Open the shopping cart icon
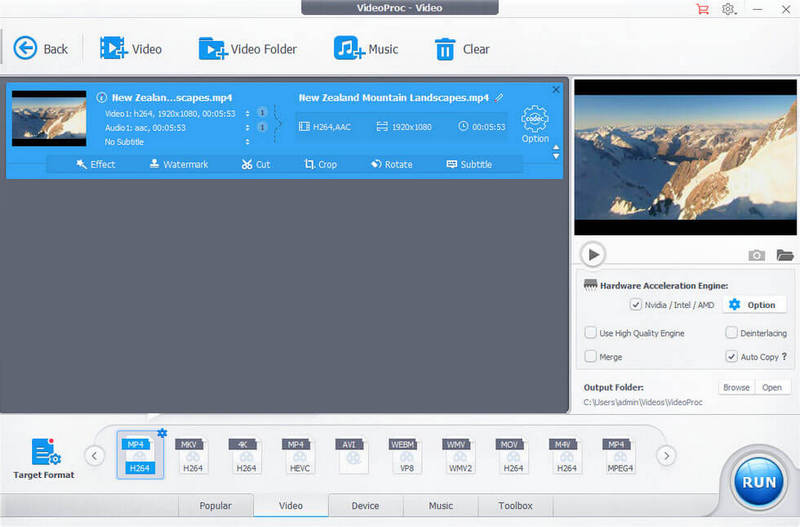The width and height of the screenshot is (800, 527). pos(703,9)
